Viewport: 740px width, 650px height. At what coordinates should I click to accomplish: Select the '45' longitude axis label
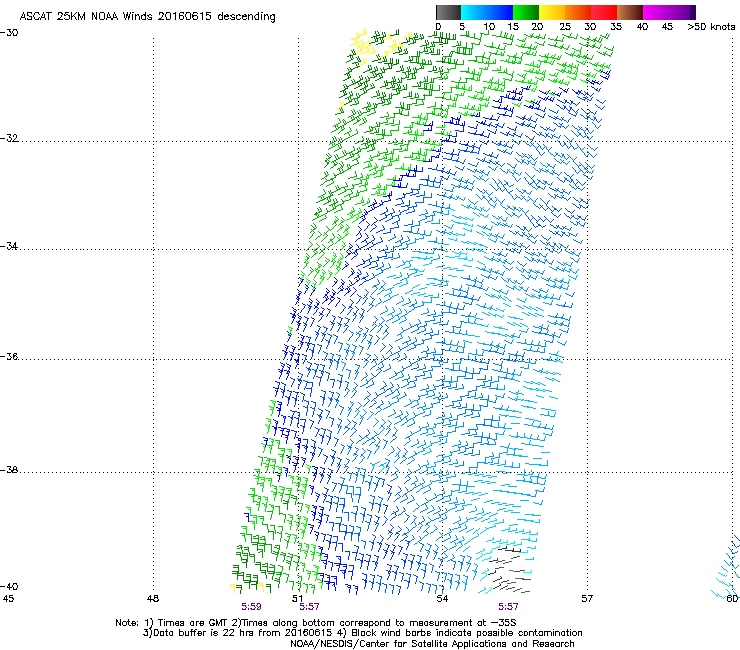point(8,599)
